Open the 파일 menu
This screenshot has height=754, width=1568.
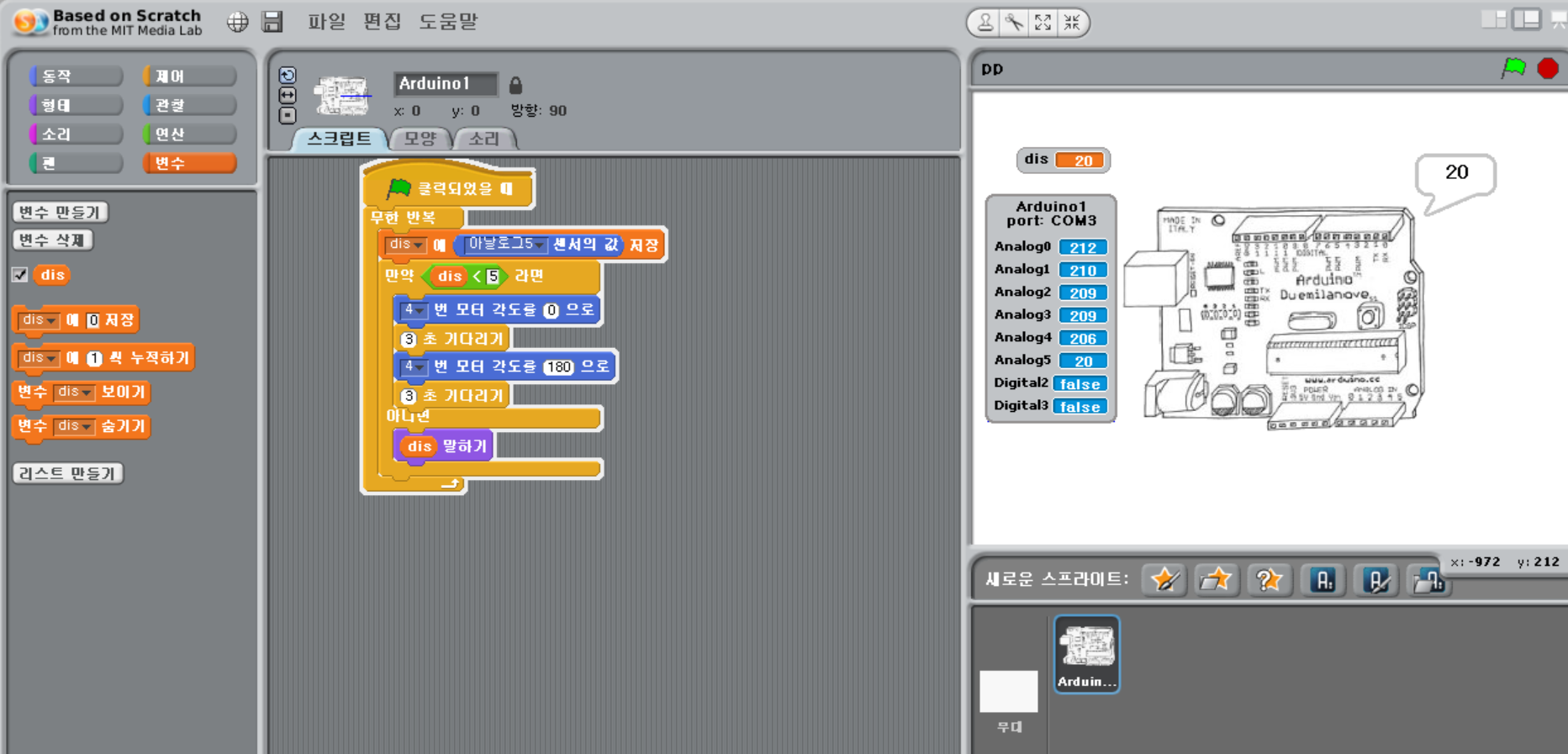click(x=326, y=22)
